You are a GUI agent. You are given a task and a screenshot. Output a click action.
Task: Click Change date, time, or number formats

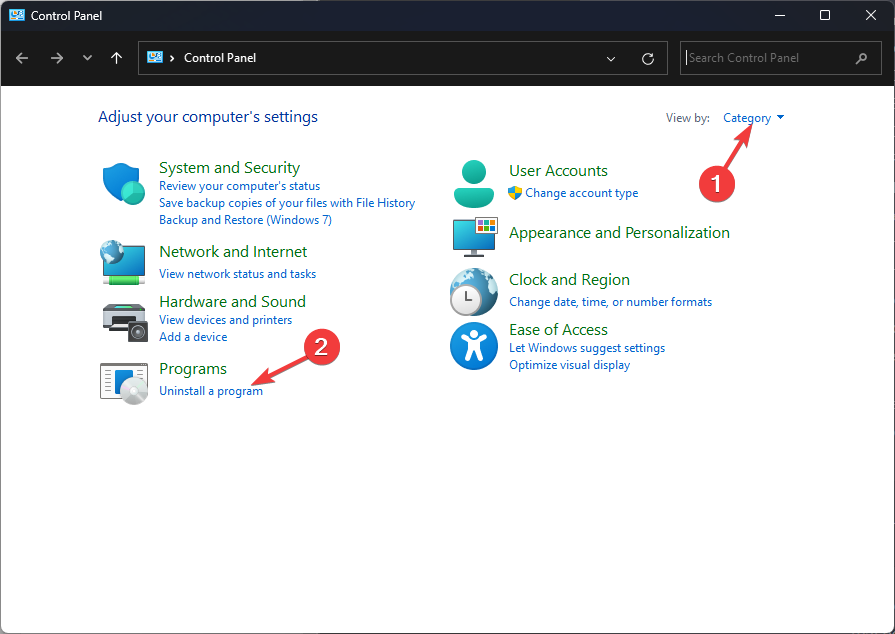click(611, 302)
